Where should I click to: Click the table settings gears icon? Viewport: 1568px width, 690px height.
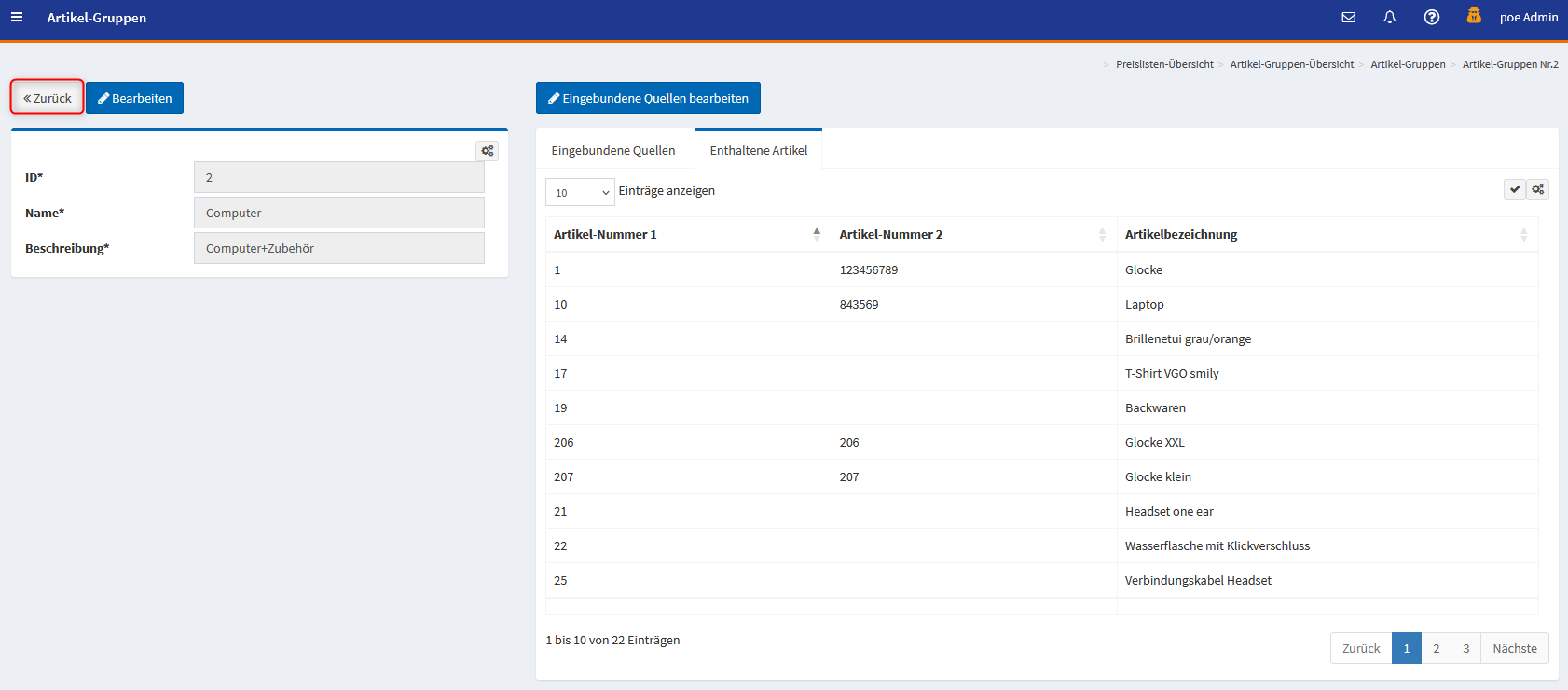coord(1537,189)
